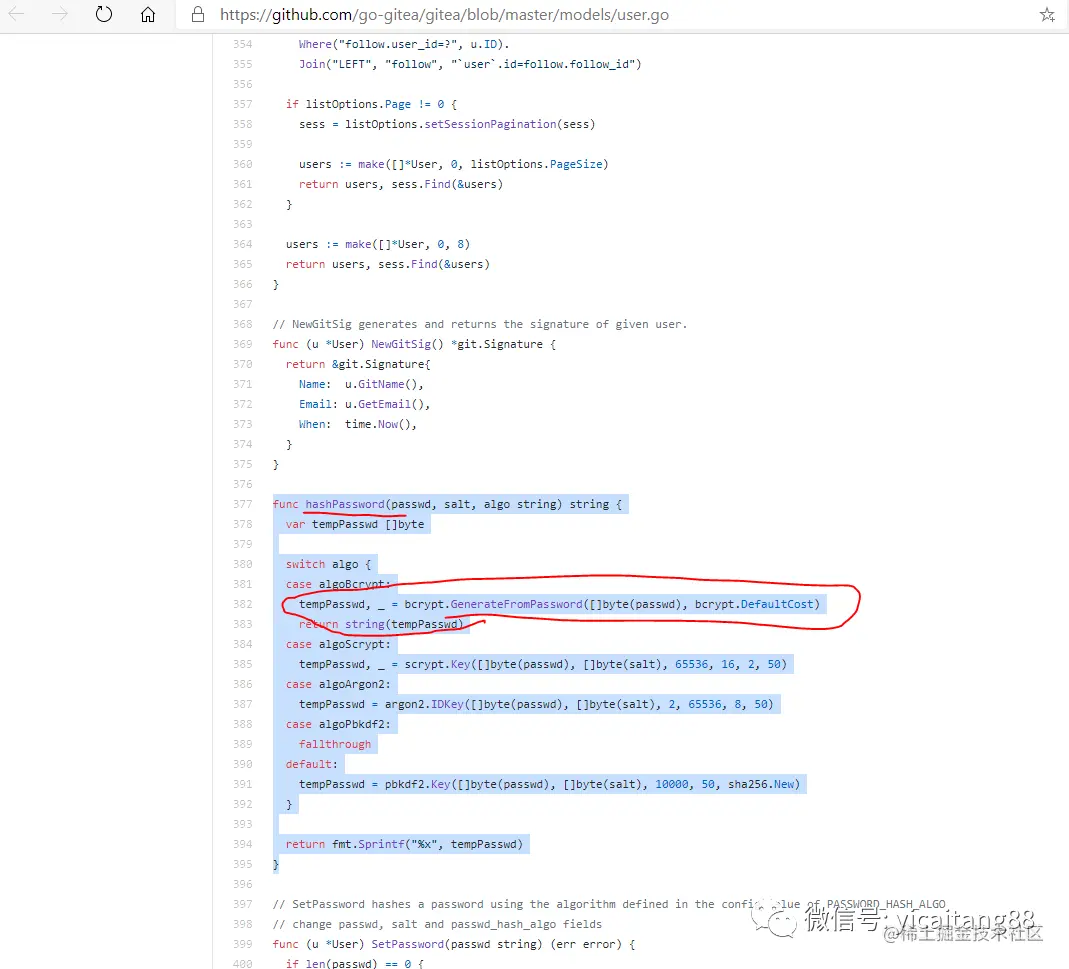Click listOptions.PageSize on line 360
The image size is (1069, 969).
coord(537,164)
